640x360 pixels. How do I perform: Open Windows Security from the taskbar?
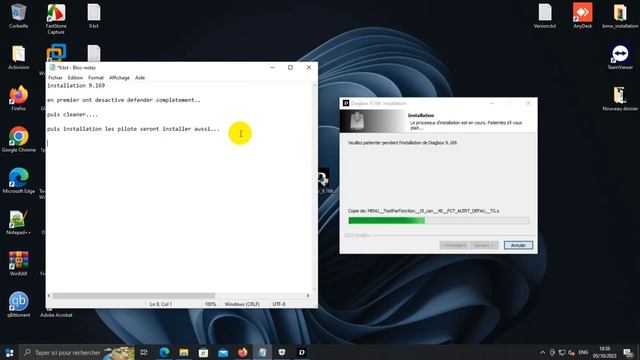coord(282,352)
